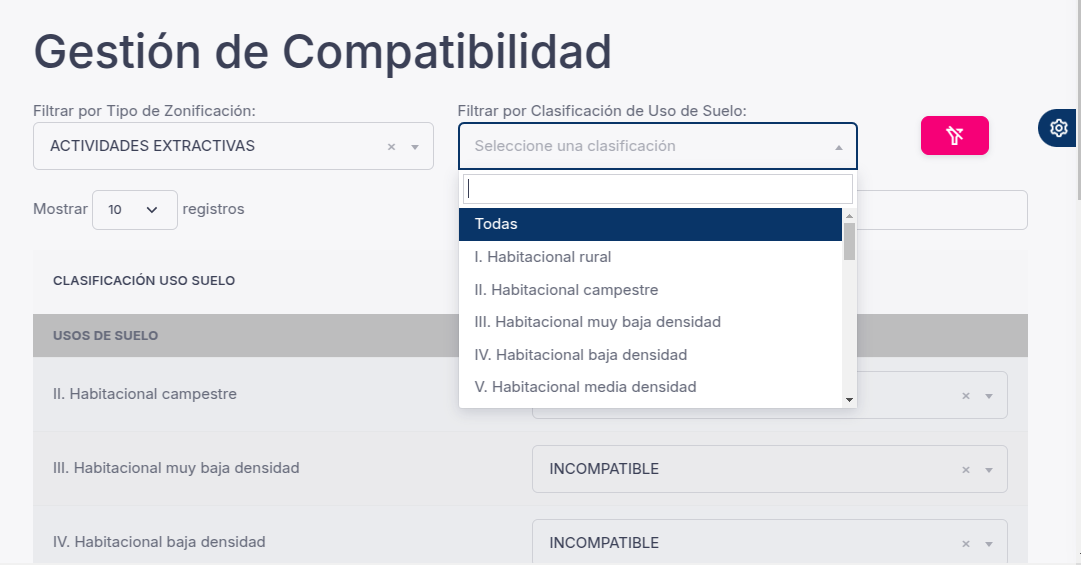Pick III. Habitacional muy baja densidad option in list
1081x565 pixels.
pyautogui.click(x=650, y=322)
